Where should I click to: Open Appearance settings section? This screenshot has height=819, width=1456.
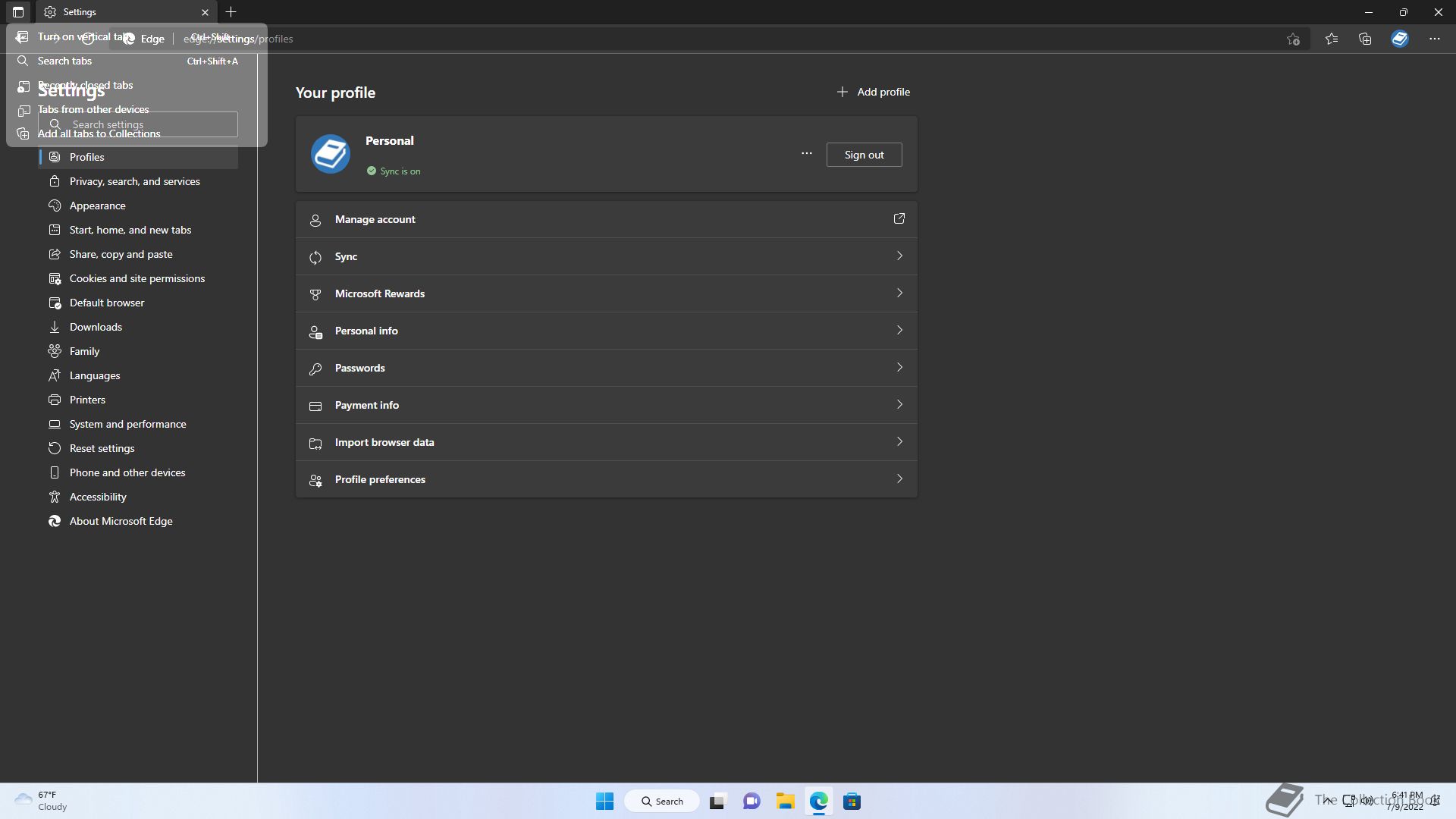point(138,206)
